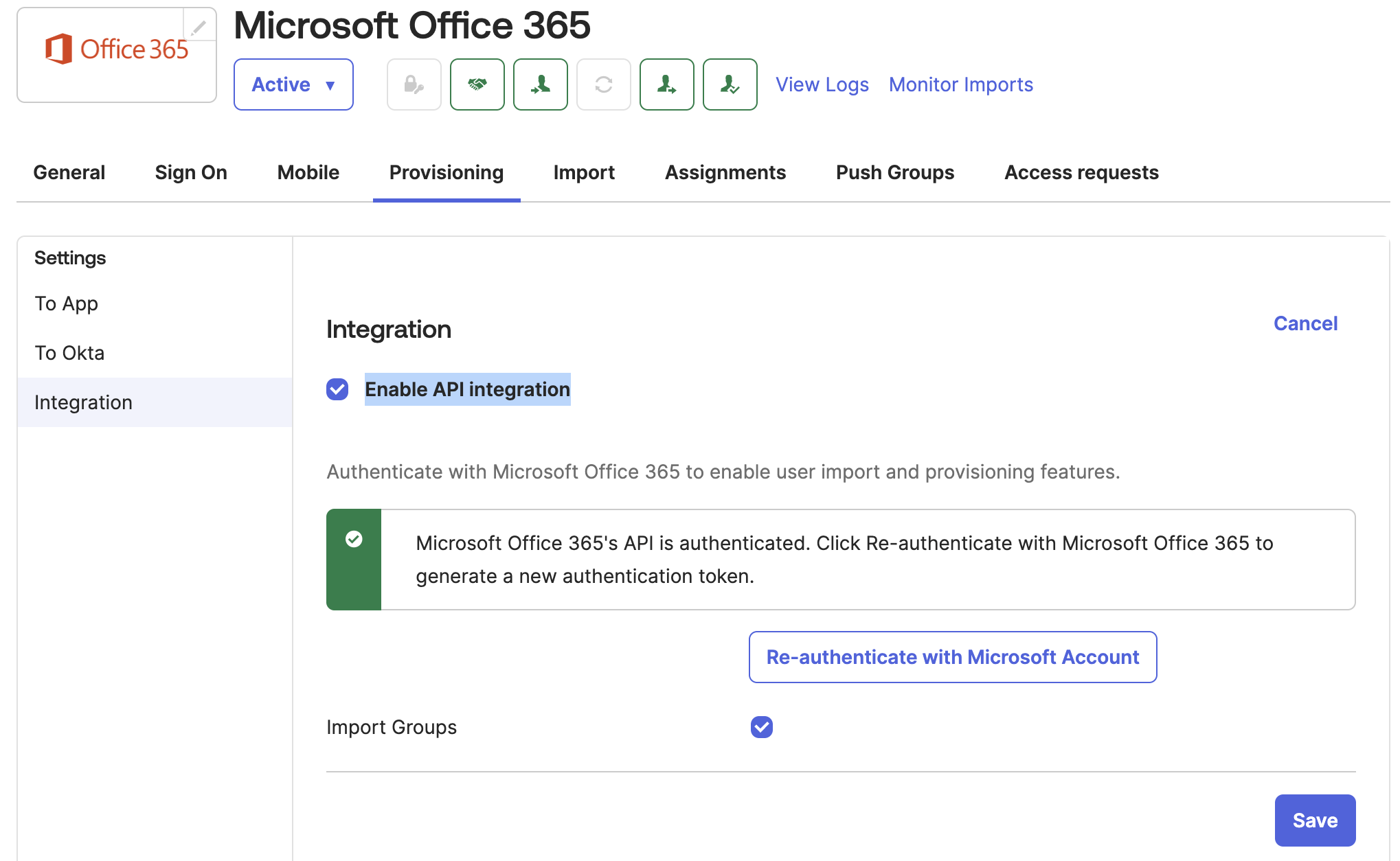1400x861 pixels.
Task: Open the General tab
Action: [69, 172]
